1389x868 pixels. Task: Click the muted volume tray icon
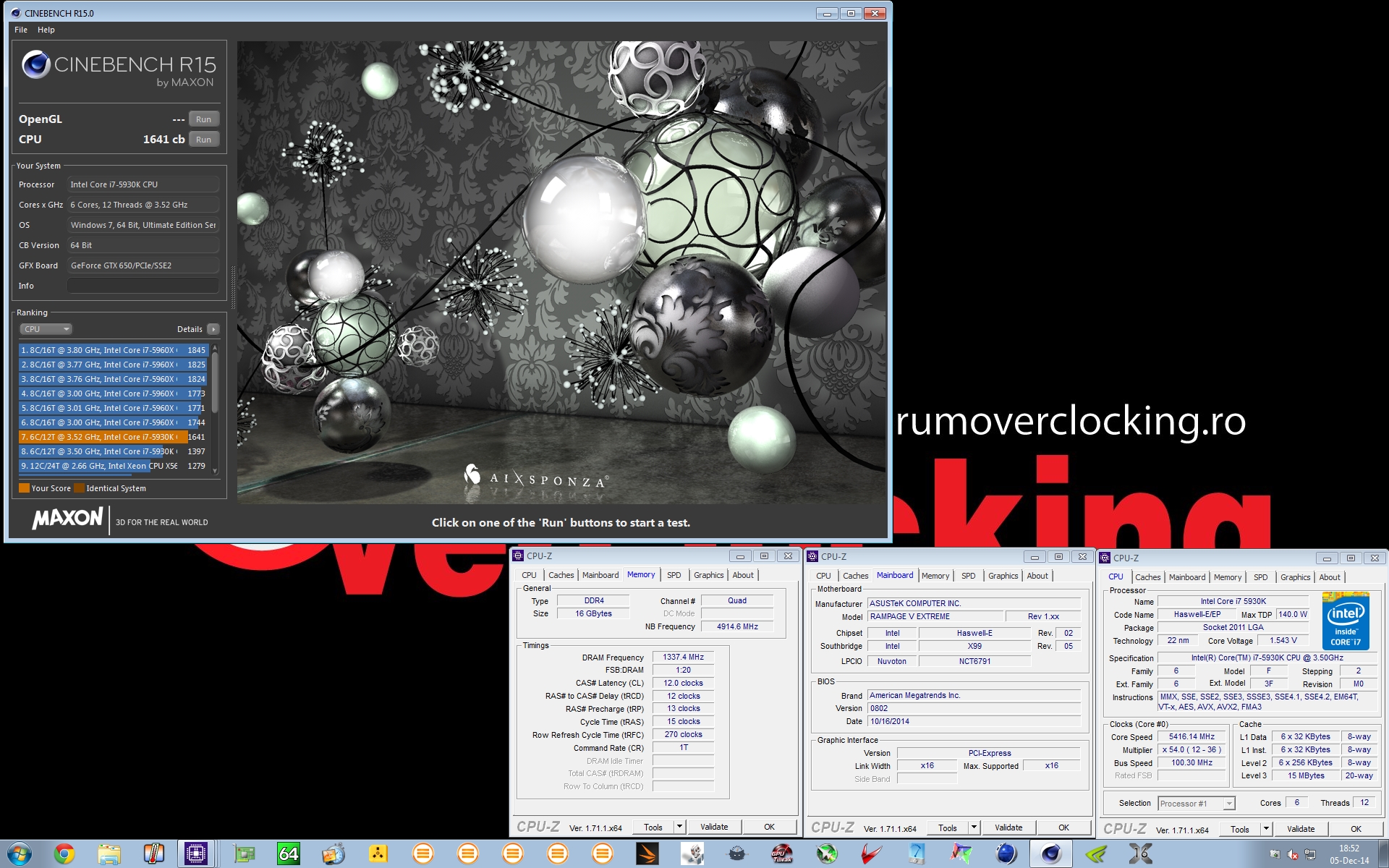click(x=1293, y=855)
